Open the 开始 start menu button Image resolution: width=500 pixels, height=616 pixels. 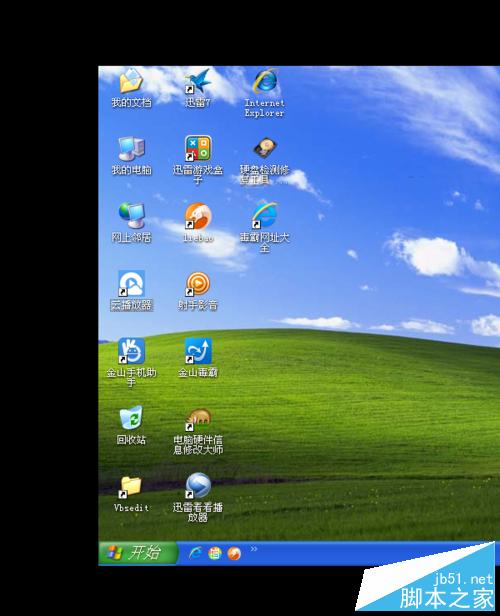138,553
